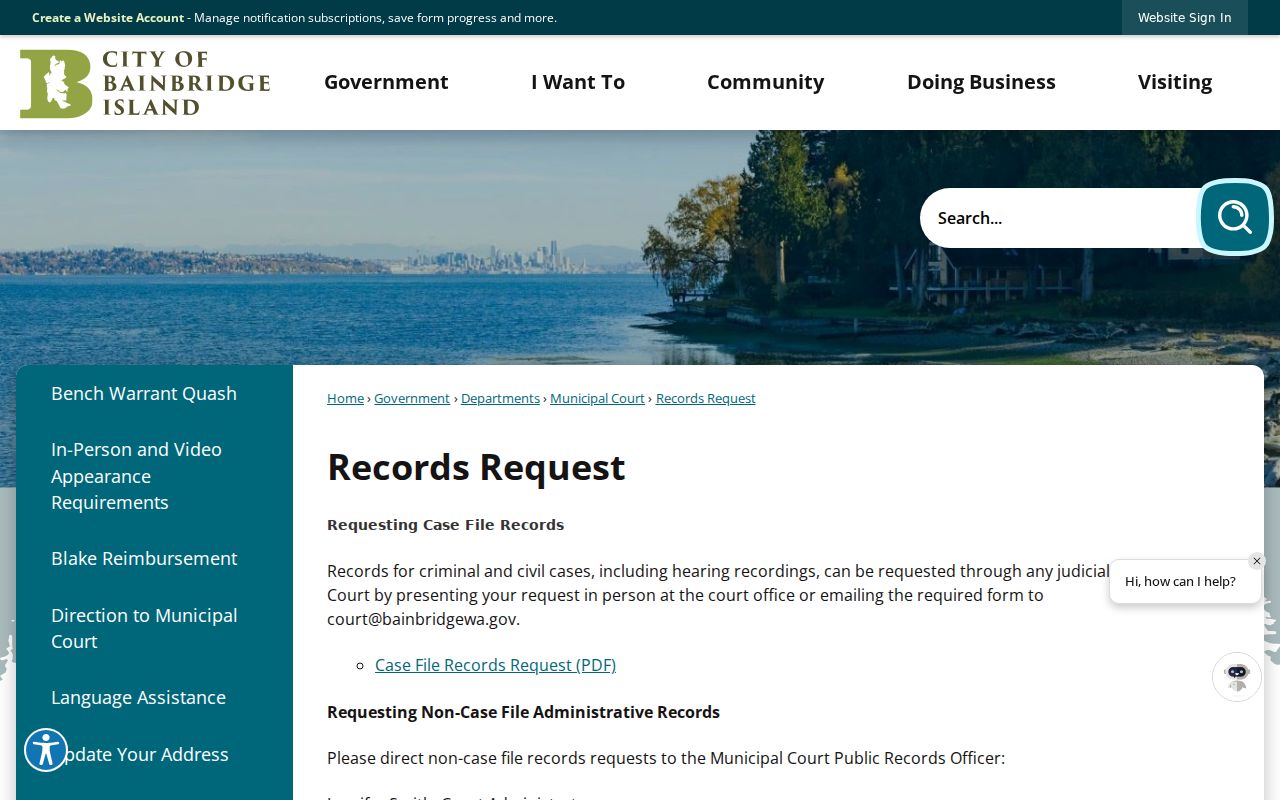Open the accessibility options icon
Image resolution: width=1280 pixels, height=800 pixels.
pyautogui.click(x=46, y=750)
